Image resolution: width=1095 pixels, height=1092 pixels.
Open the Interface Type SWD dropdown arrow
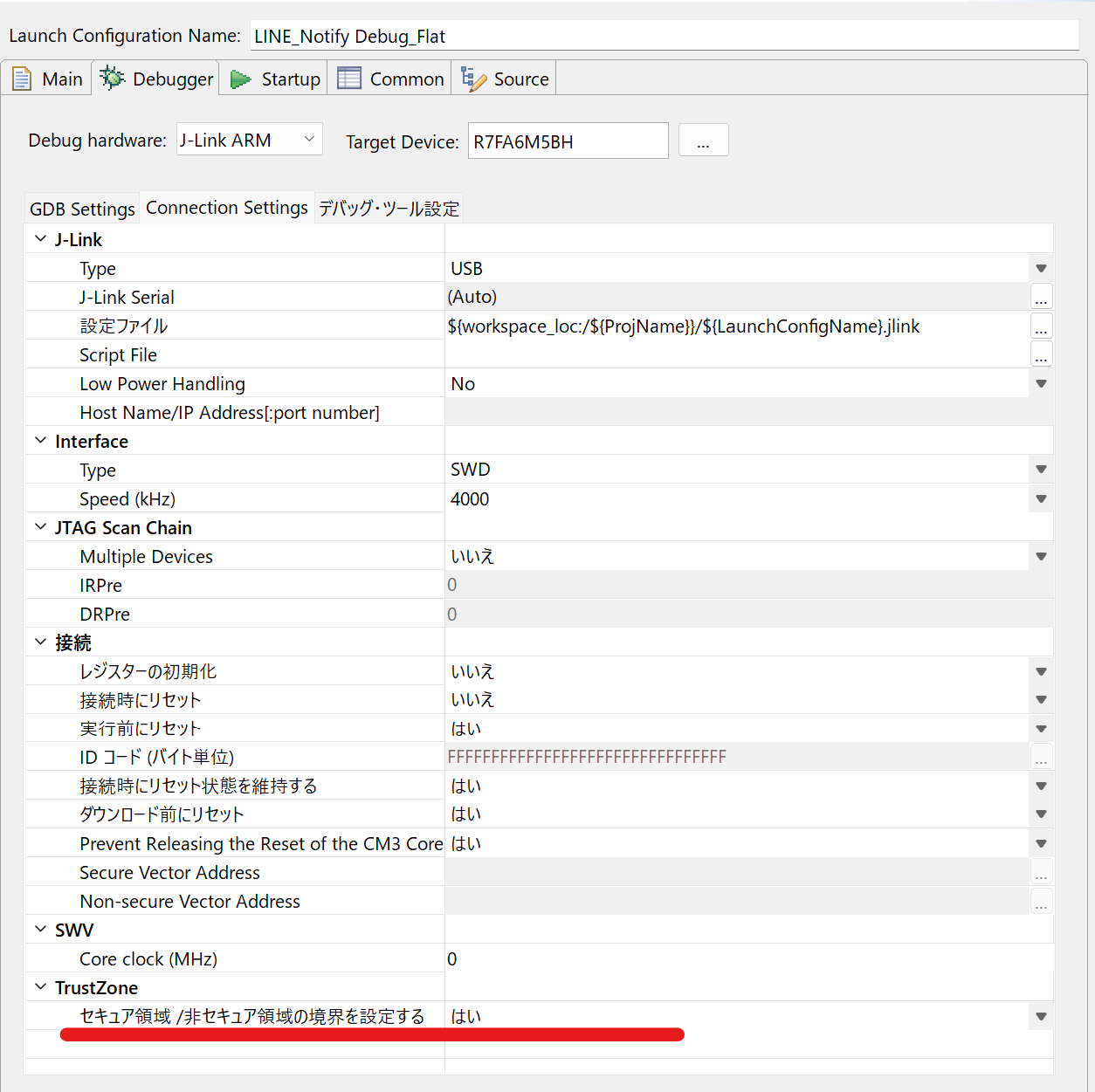tap(1041, 470)
